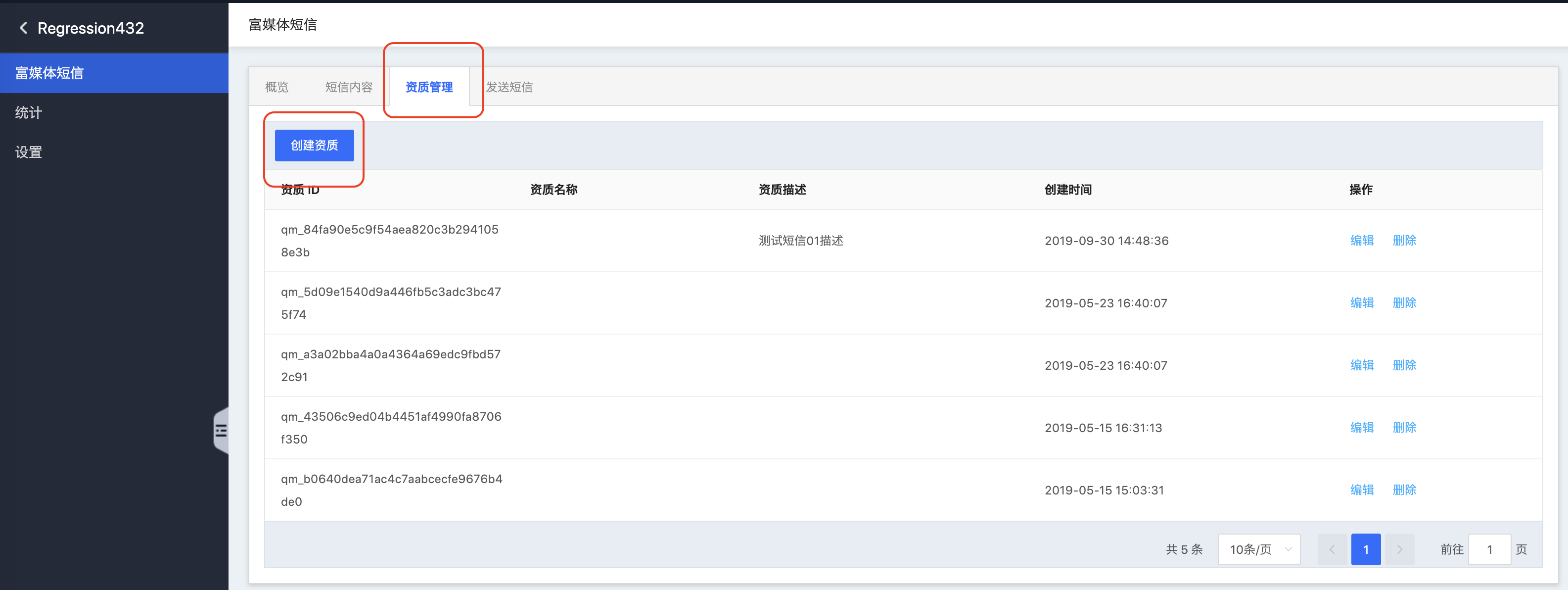Select page 1 in pagination
Screen dimensions: 1568x590
click(1366, 549)
